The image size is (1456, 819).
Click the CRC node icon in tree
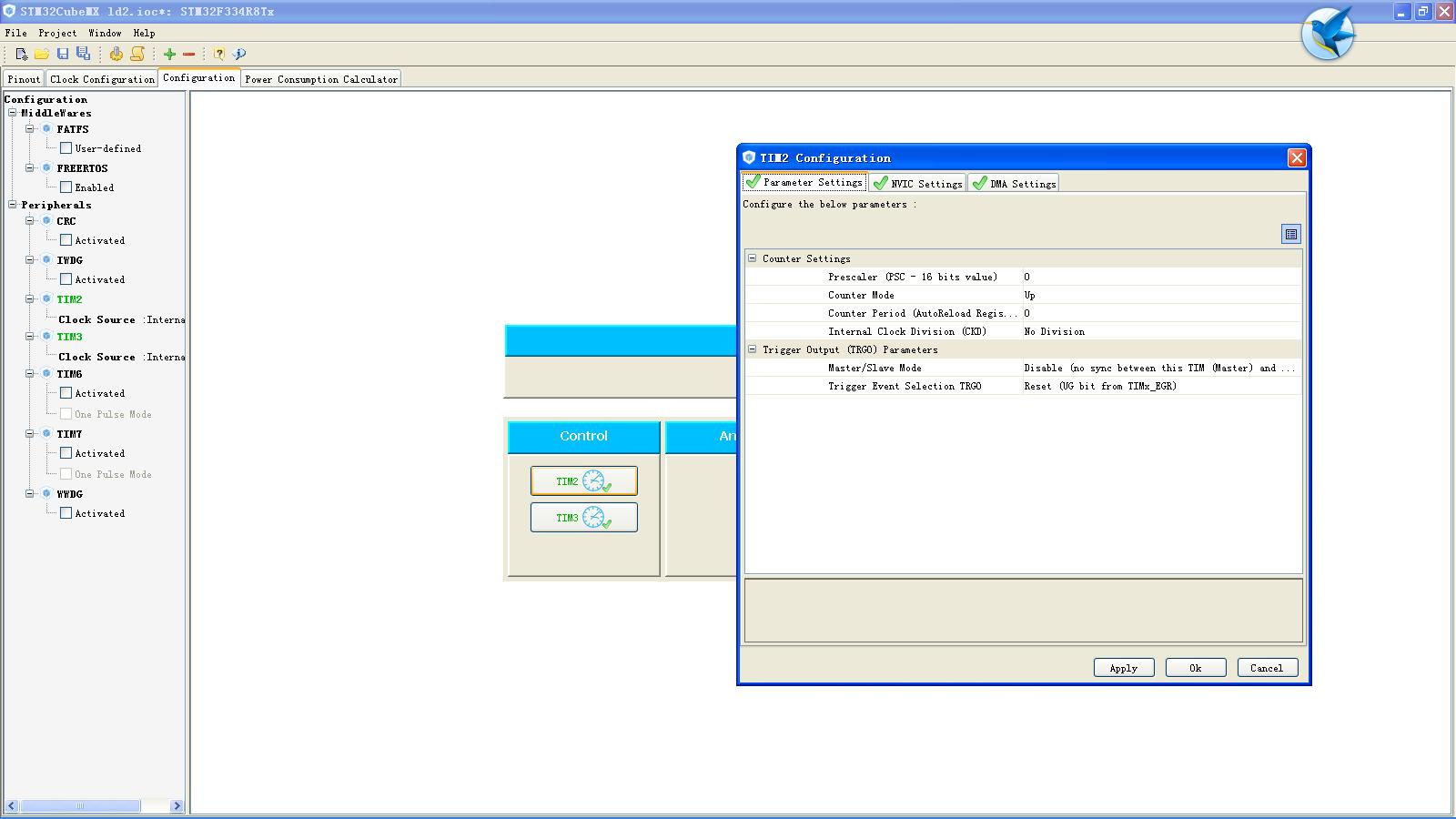(46, 221)
